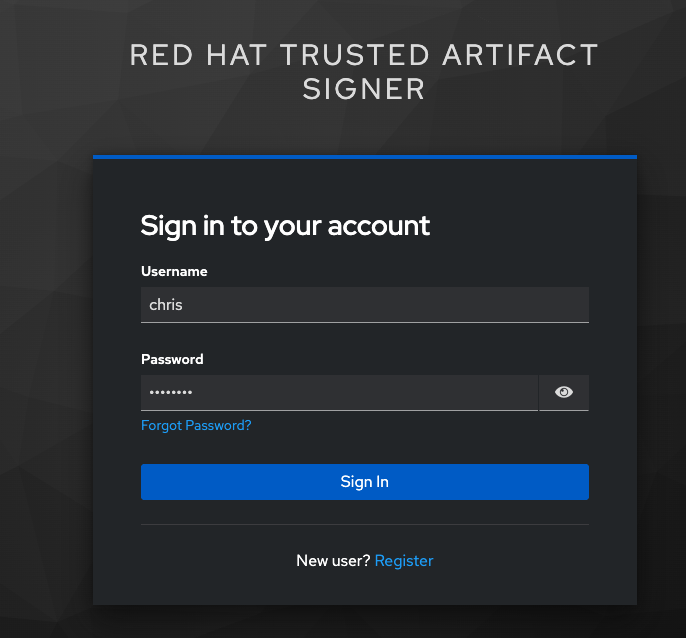Open the Forgot Password? link
The width and height of the screenshot is (686, 638).
[x=196, y=426]
